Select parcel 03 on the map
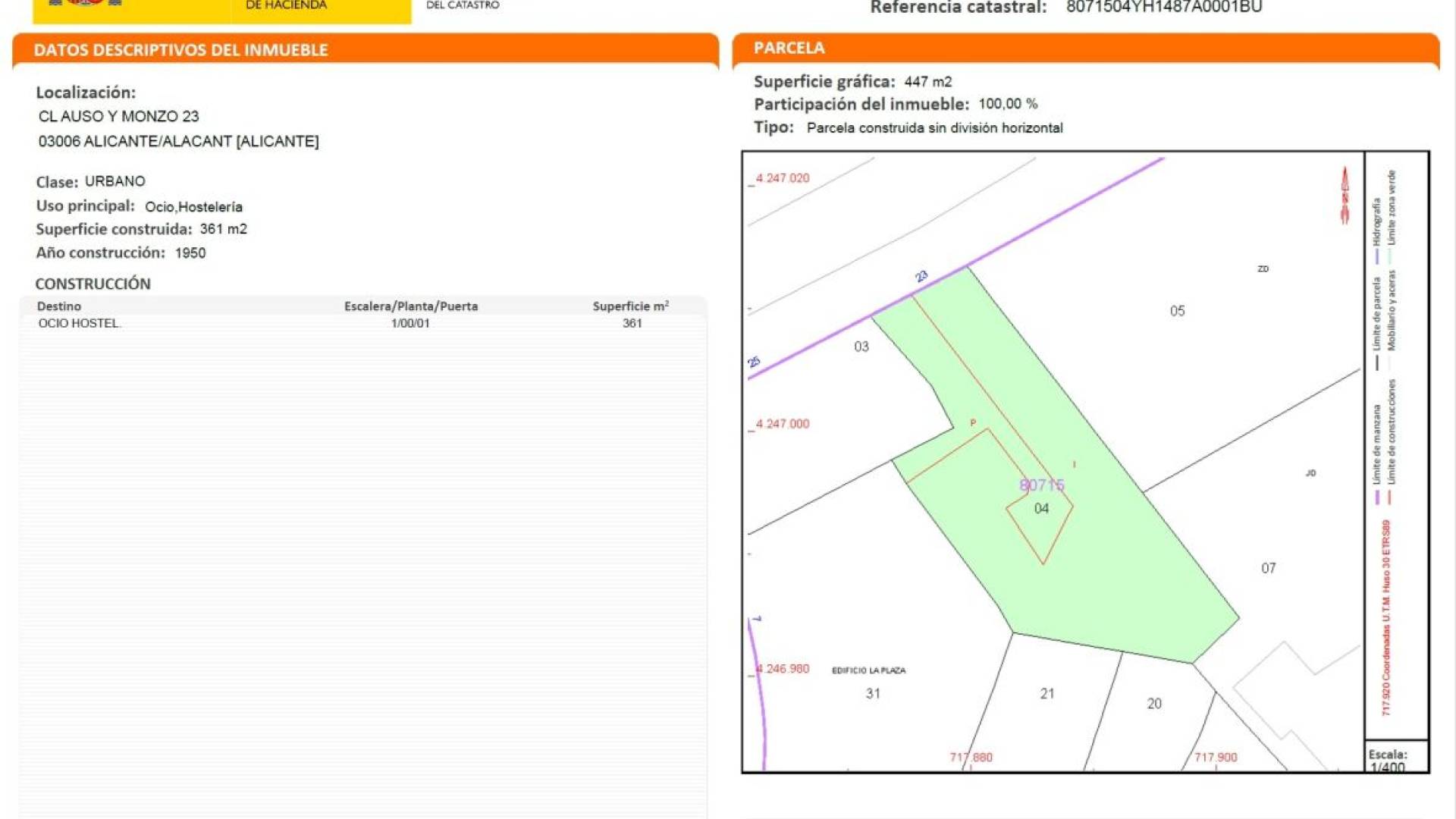 pos(861,347)
